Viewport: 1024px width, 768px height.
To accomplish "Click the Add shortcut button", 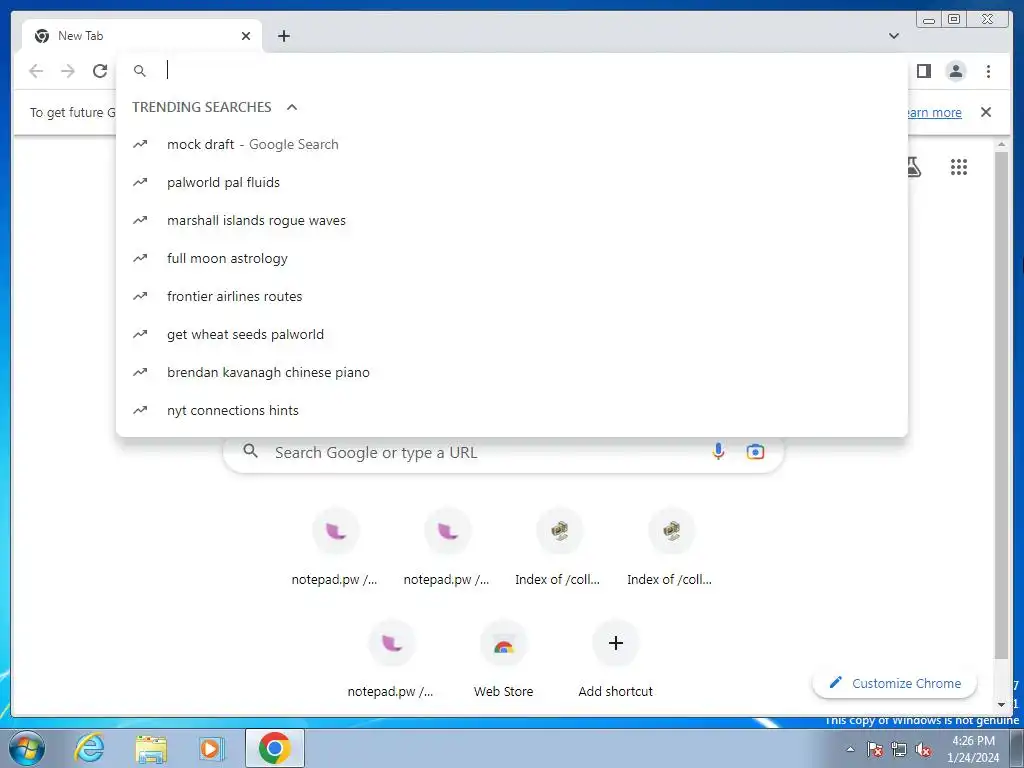I will pos(615,660).
